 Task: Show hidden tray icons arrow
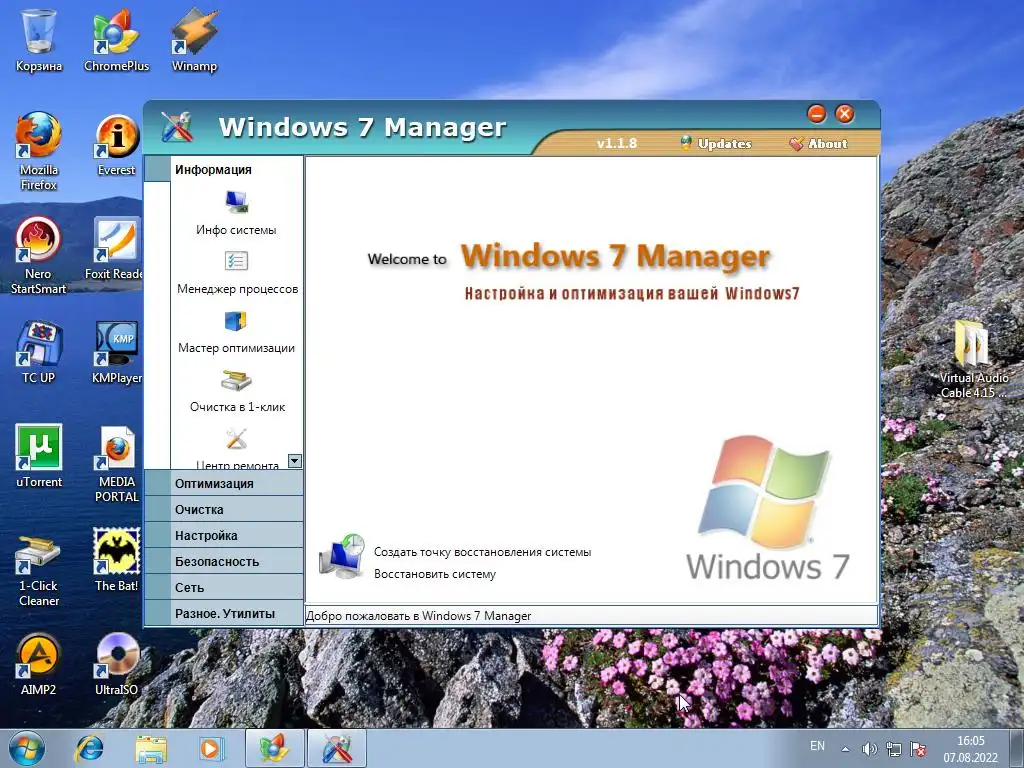(846, 749)
